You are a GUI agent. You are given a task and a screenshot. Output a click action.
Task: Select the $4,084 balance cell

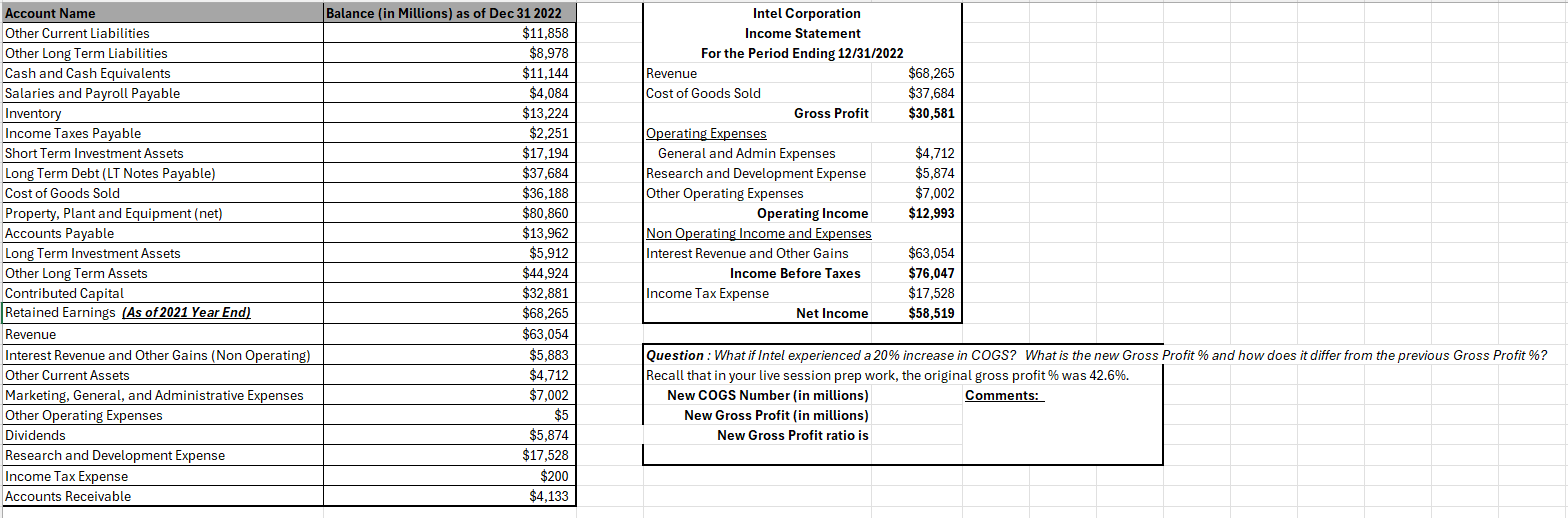[x=450, y=93]
